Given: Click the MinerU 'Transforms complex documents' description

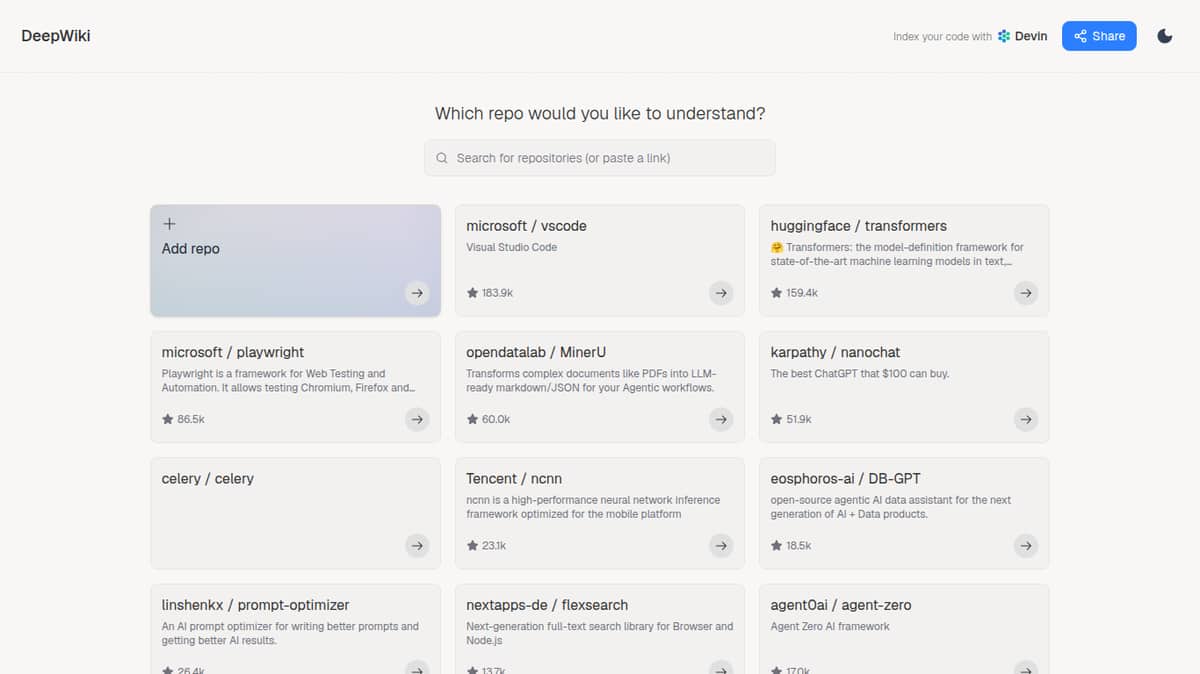Looking at the screenshot, I should [x=591, y=381].
